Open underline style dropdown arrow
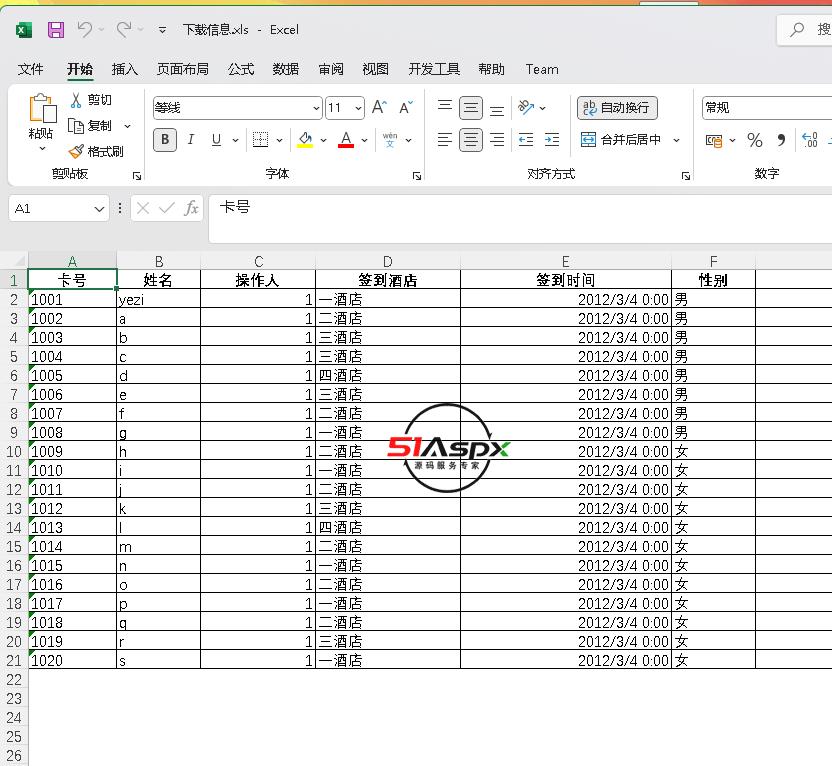Viewport: 832px width, 766px height. [x=236, y=141]
